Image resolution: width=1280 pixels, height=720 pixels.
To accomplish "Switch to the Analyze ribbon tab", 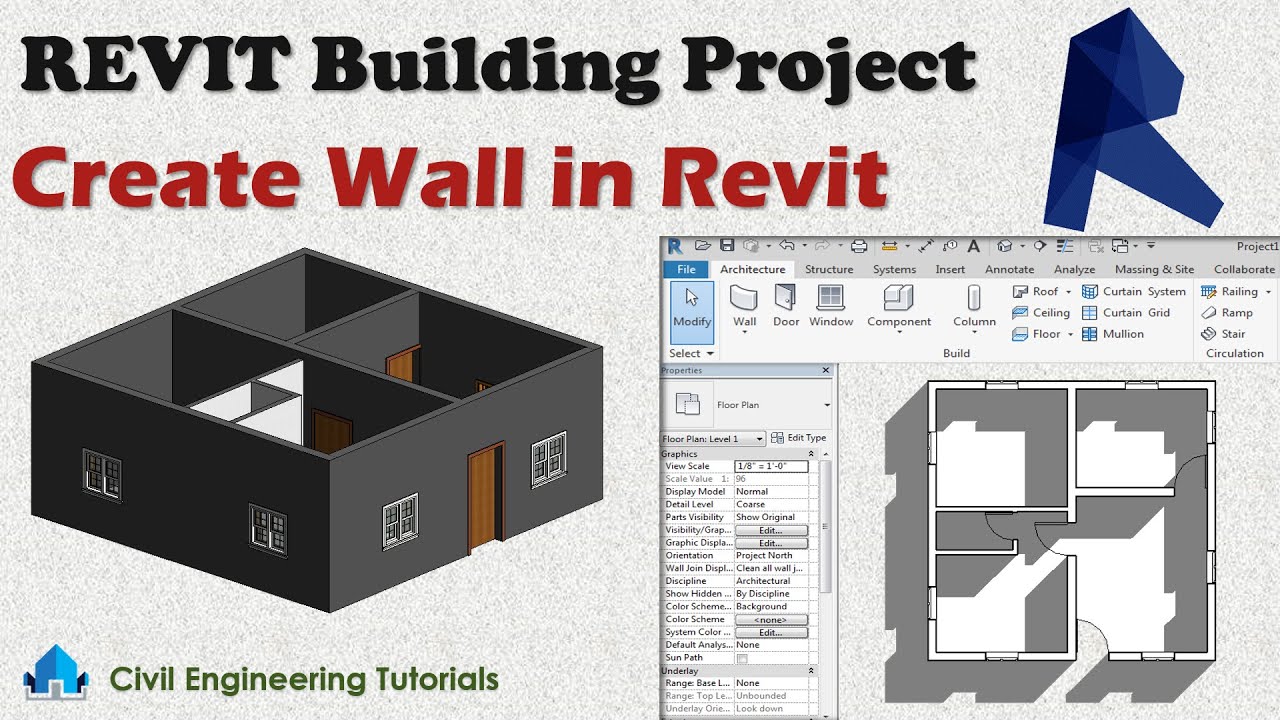I will point(1074,269).
